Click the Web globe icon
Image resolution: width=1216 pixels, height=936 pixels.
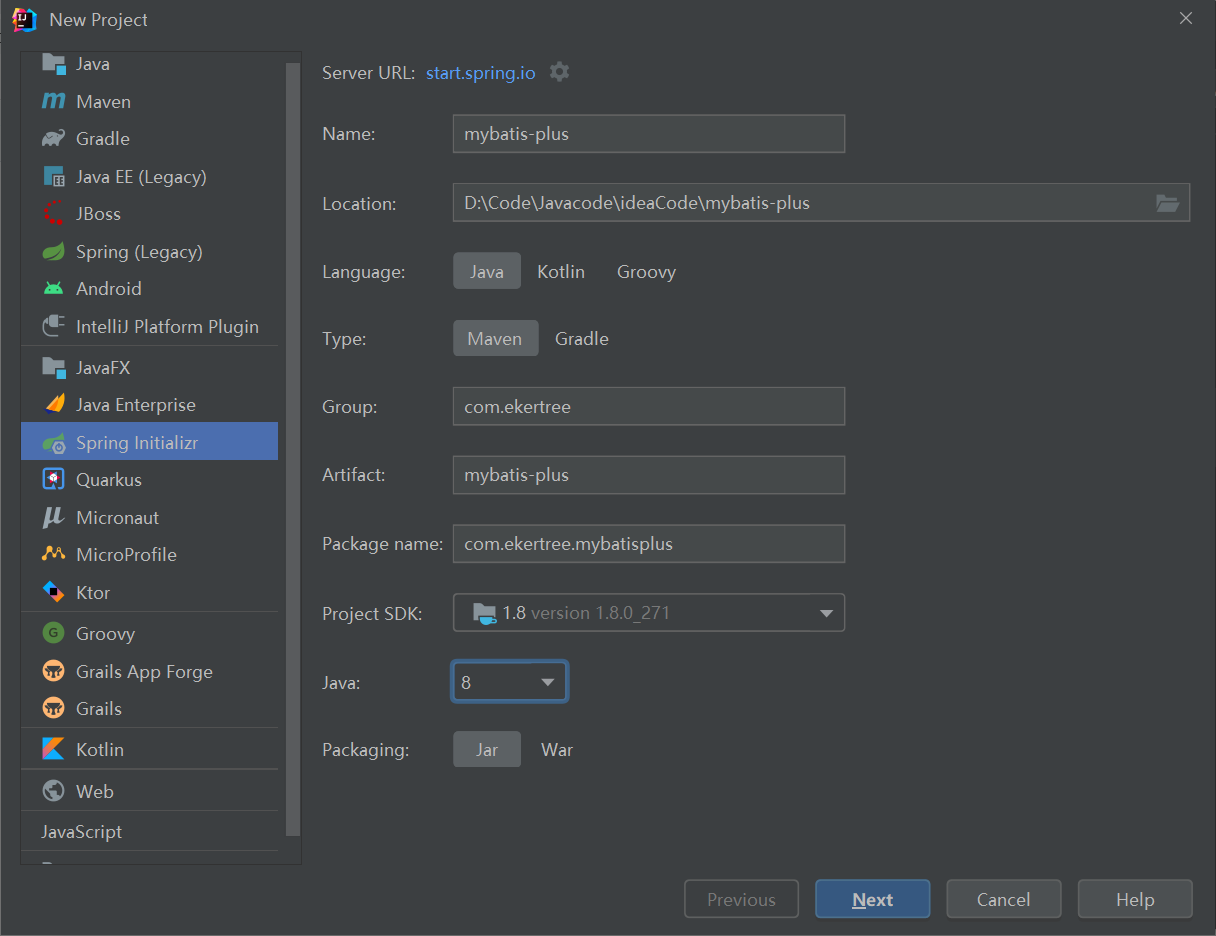[54, 792]
